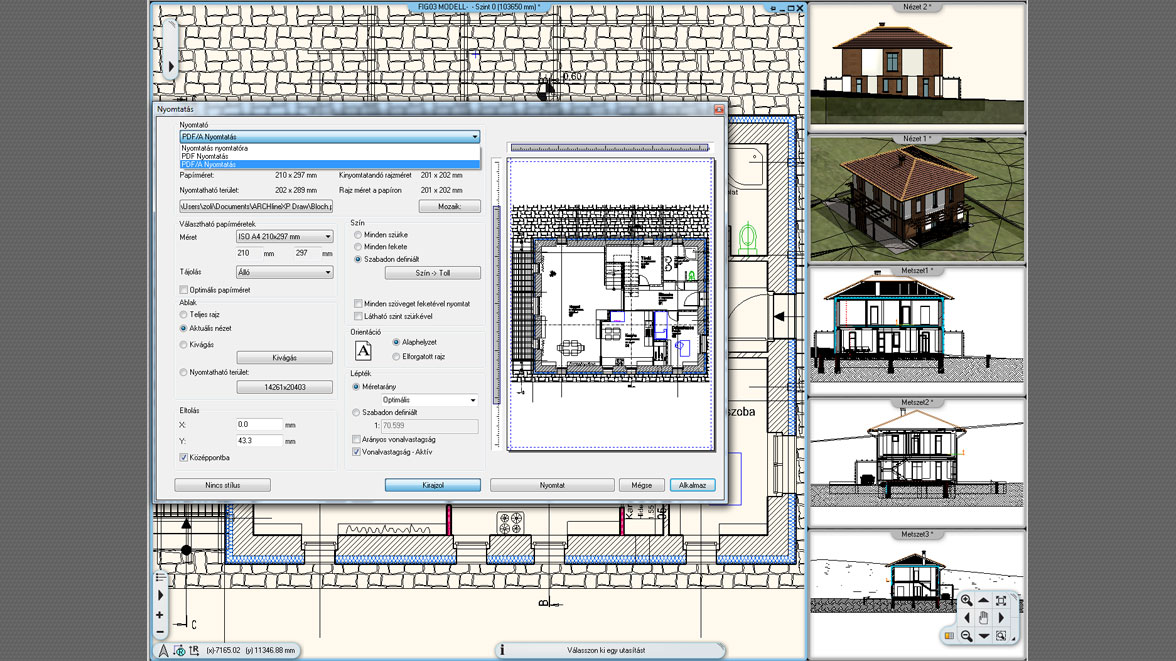Select Szabadon definiált scale option
Viewport: 1176px width, 661px height.
pos(356,413)
